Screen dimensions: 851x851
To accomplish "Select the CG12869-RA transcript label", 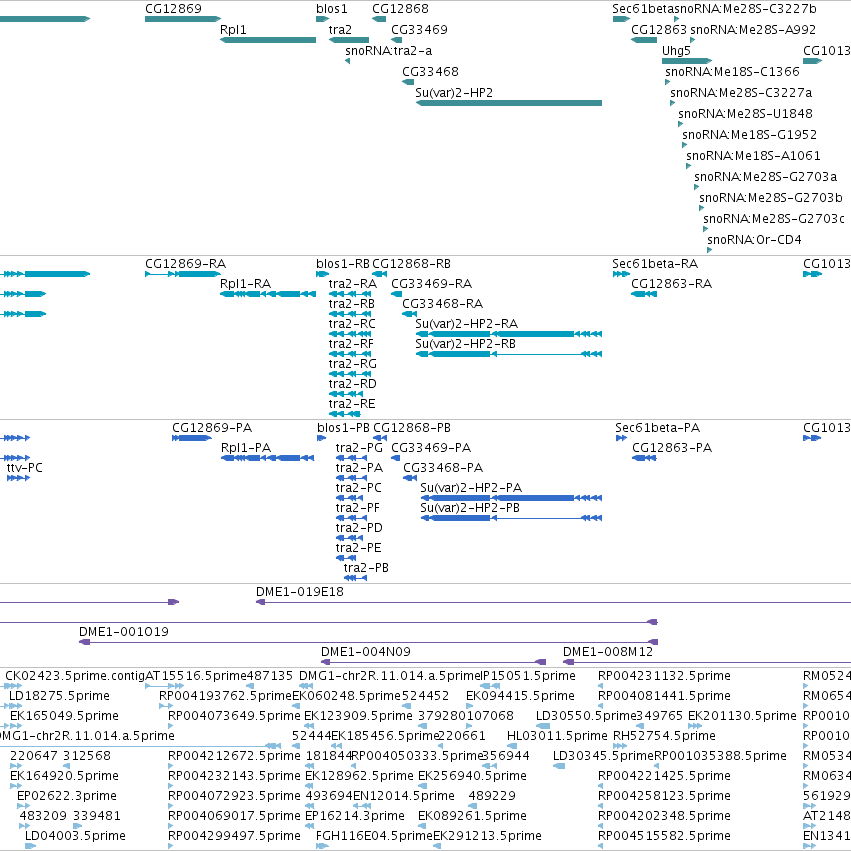I will [185, 264].
